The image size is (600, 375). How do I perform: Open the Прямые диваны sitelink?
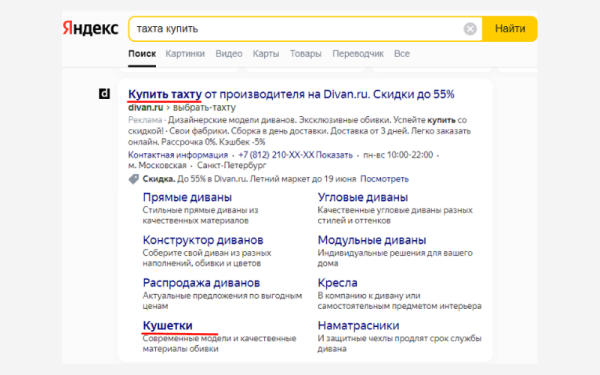click(x=187, y=197)
